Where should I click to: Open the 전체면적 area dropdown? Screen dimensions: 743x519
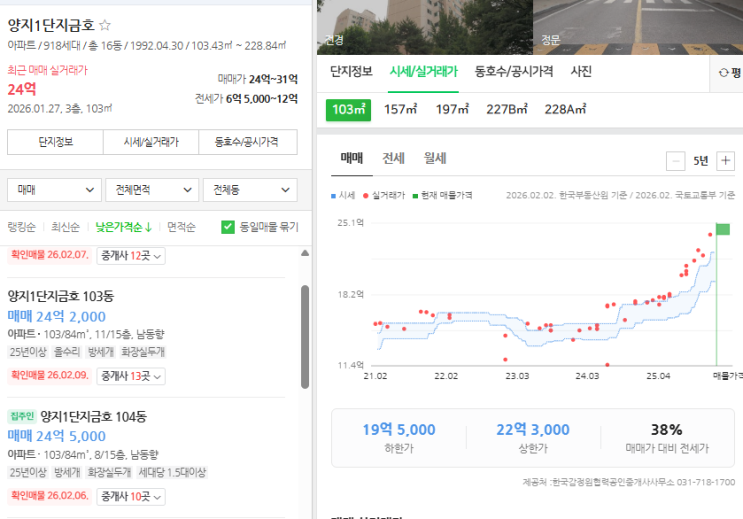coord(152,190)
